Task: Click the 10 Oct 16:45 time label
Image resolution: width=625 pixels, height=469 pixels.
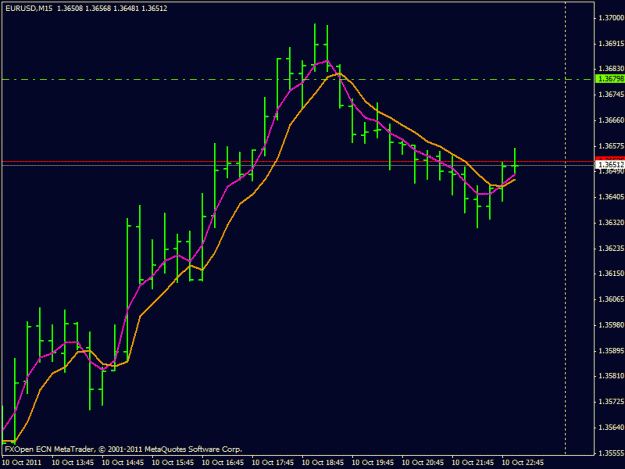Action: point(223,462)
